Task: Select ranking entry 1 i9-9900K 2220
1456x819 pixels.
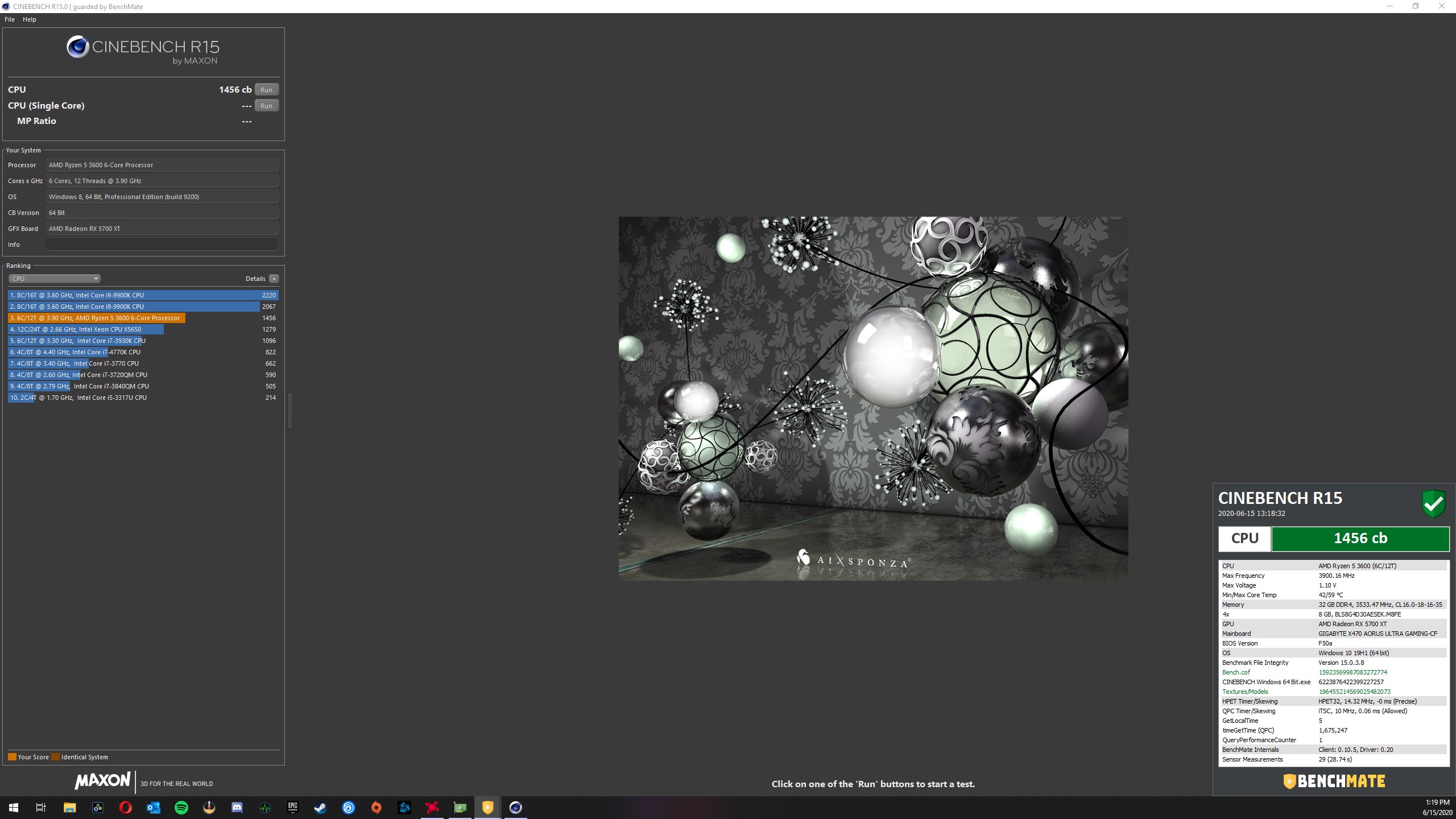Action: tap(143, 295)
